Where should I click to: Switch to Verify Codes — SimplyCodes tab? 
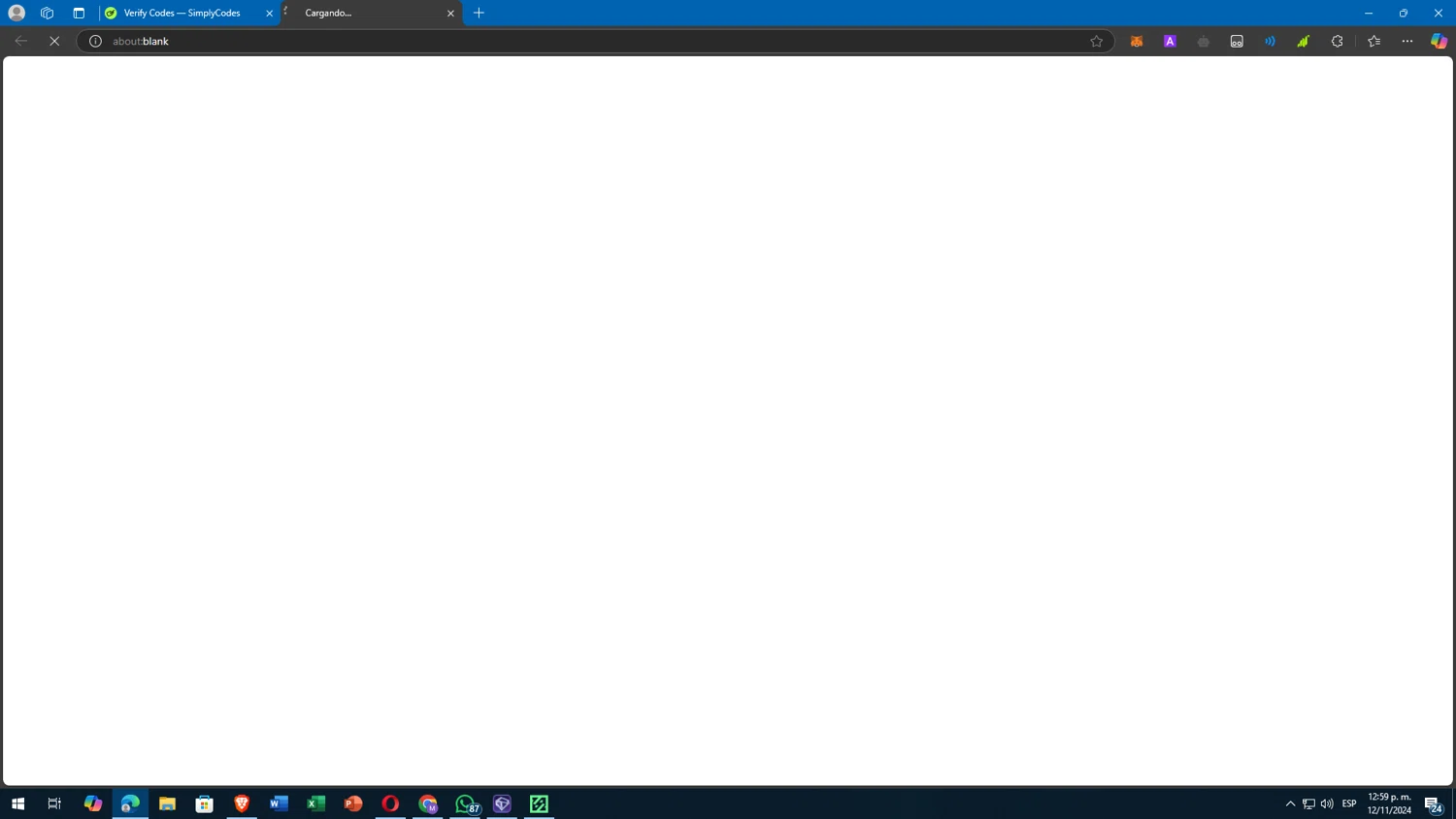coord(182,14)
